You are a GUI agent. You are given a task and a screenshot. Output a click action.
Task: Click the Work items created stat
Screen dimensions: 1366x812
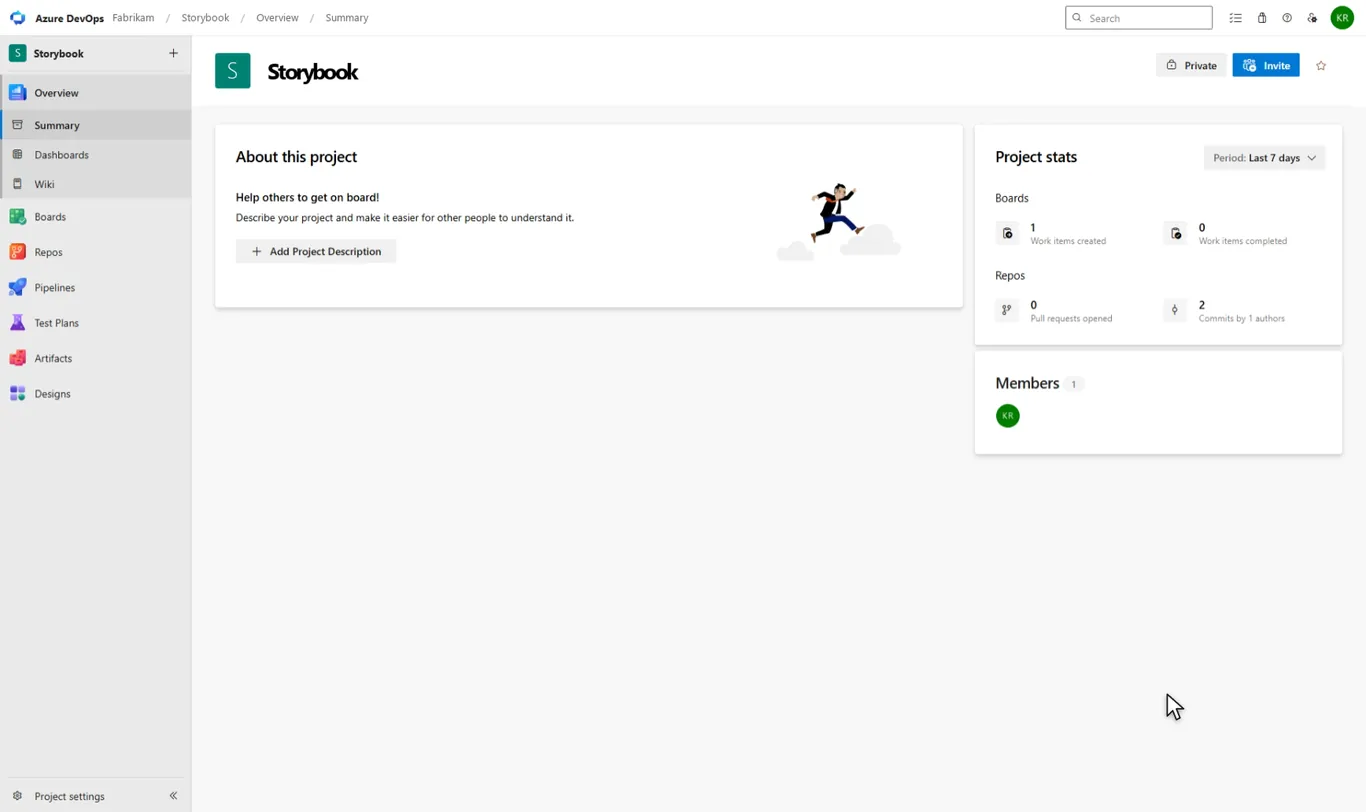click(1050, 233)
